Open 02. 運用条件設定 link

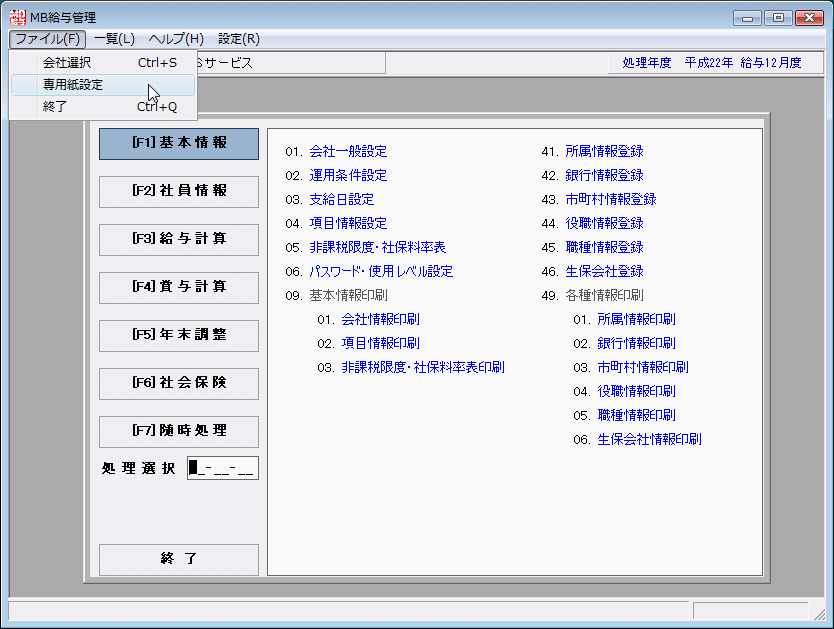(348, 175)
